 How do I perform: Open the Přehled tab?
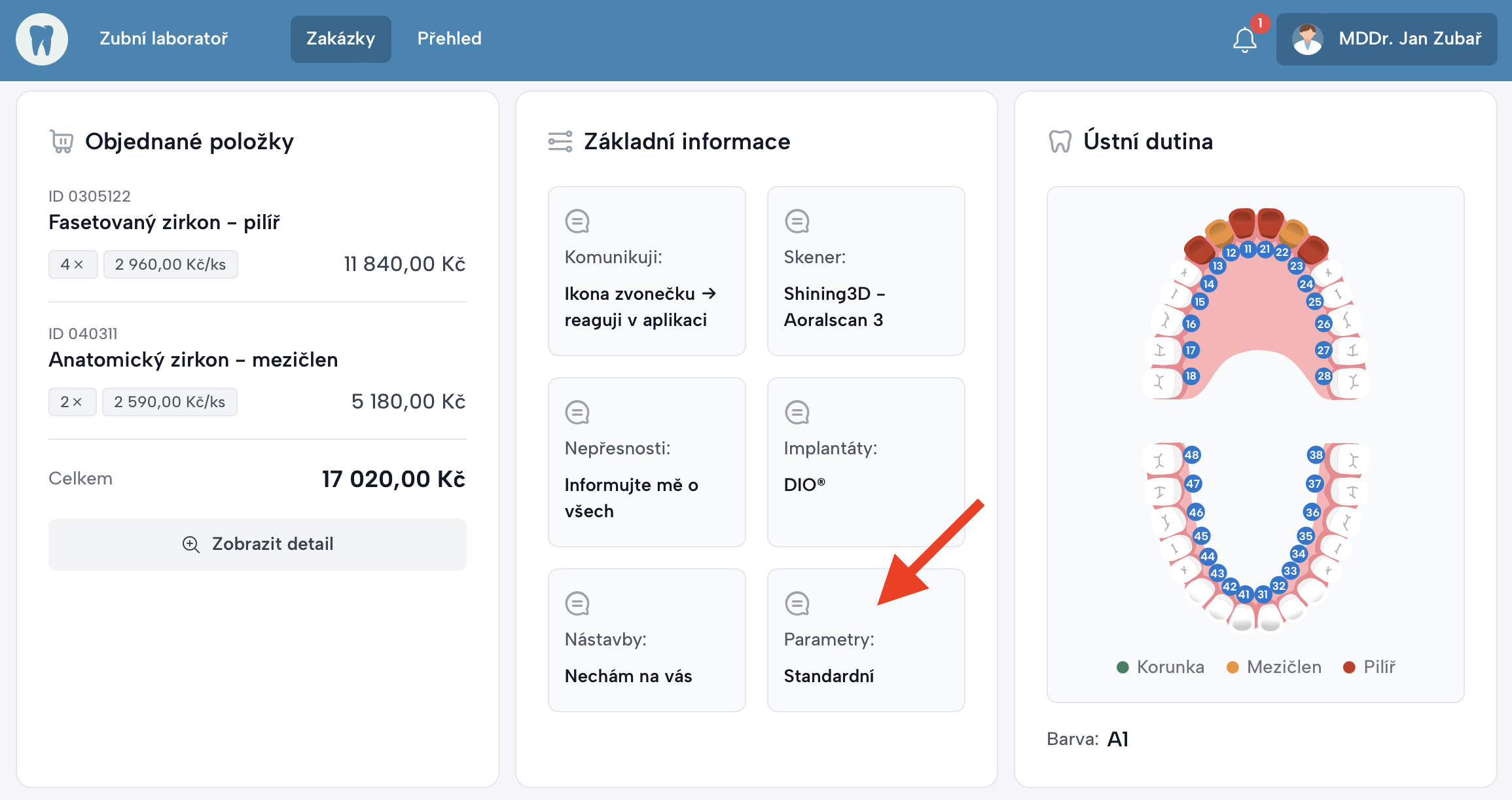click(x=449, y=39)
